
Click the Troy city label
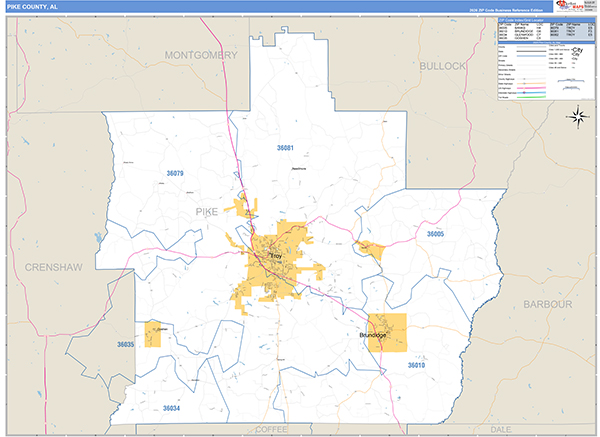(x=276, y=256)
